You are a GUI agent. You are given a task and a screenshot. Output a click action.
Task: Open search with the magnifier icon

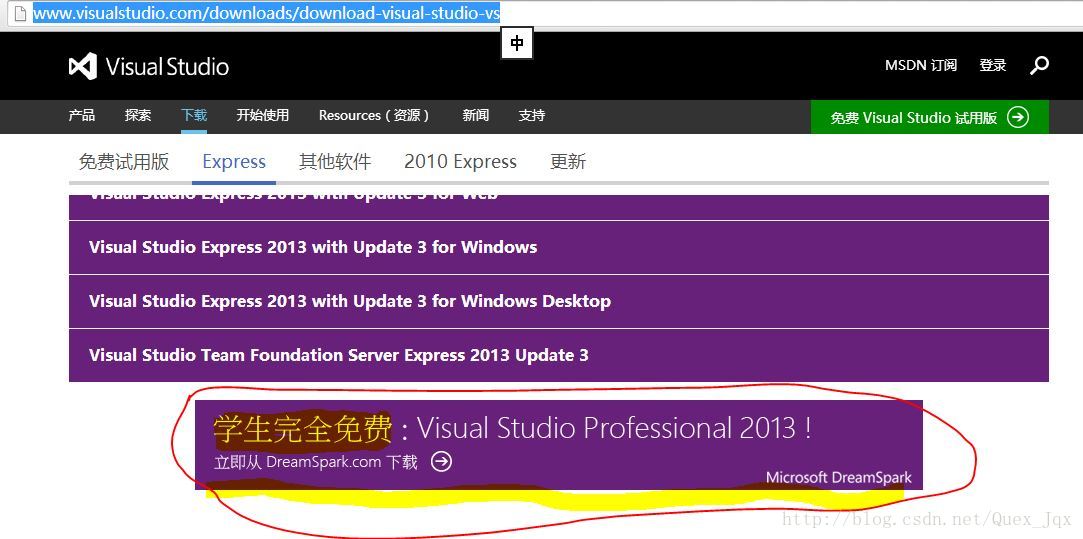[x=1039, y=66]
